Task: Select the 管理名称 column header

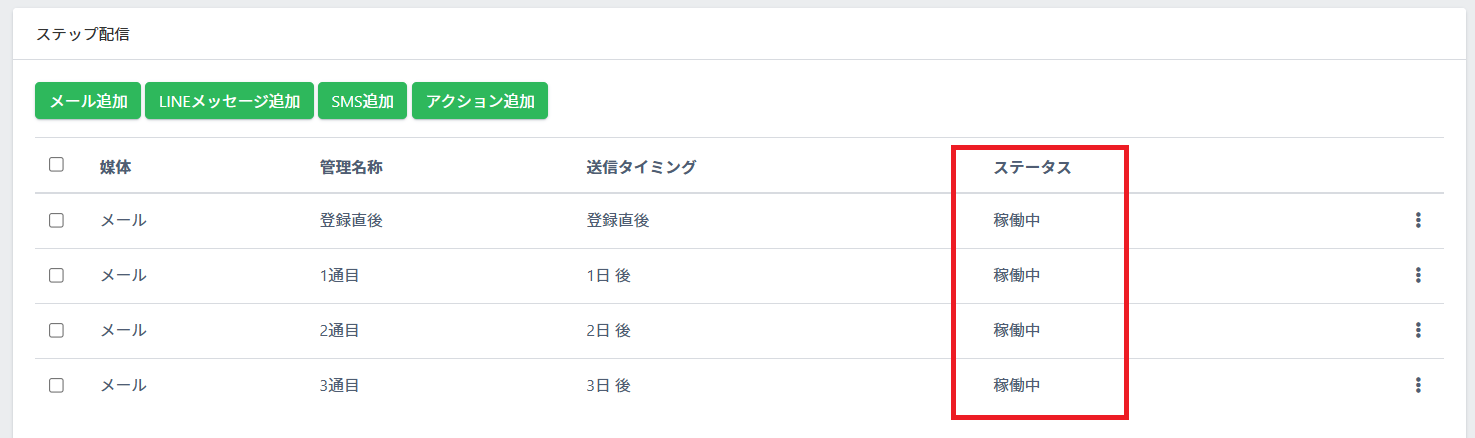Action: (x=350, y=167)
